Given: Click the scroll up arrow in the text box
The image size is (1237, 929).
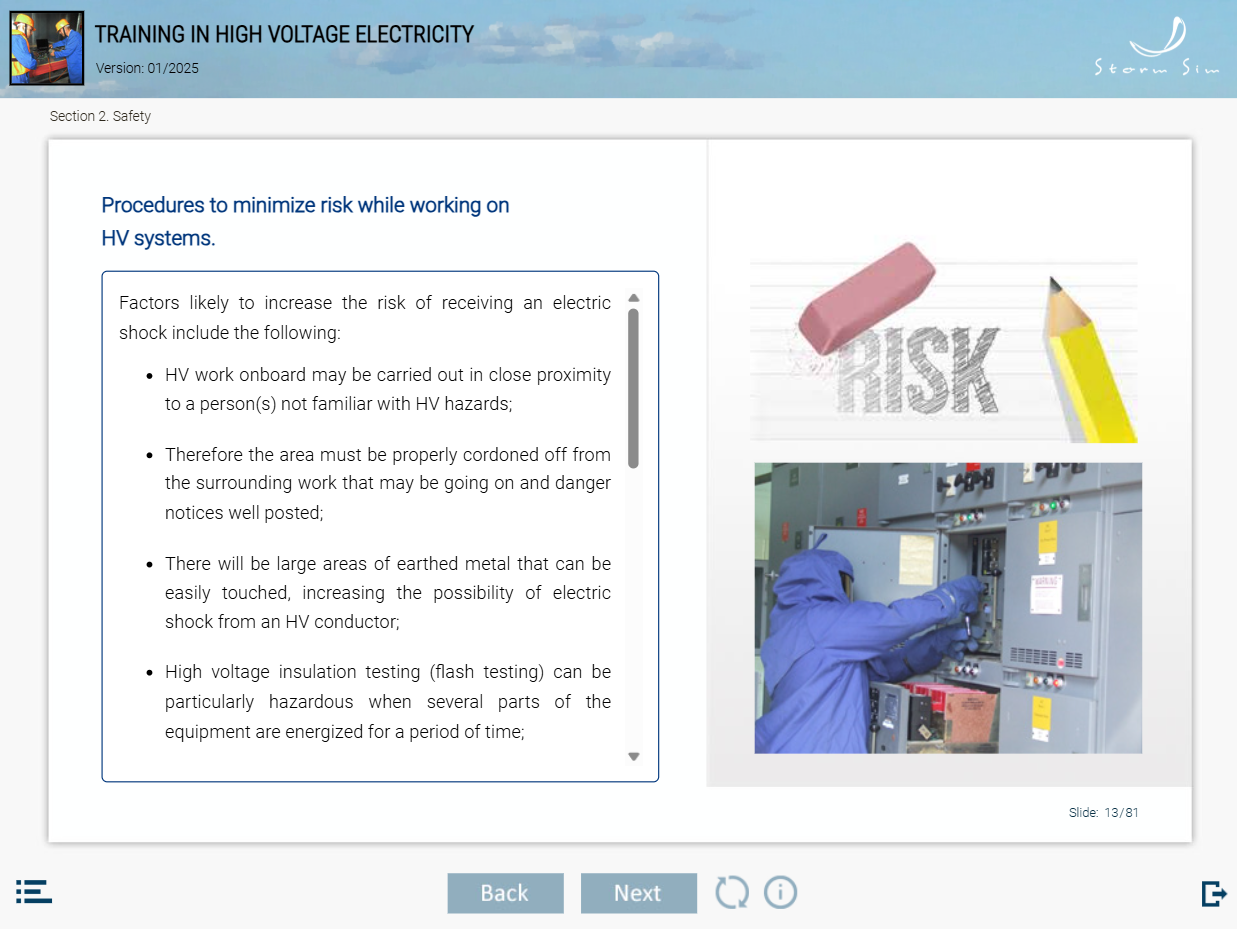Looking at the screenshot, I should pos(633,298).
